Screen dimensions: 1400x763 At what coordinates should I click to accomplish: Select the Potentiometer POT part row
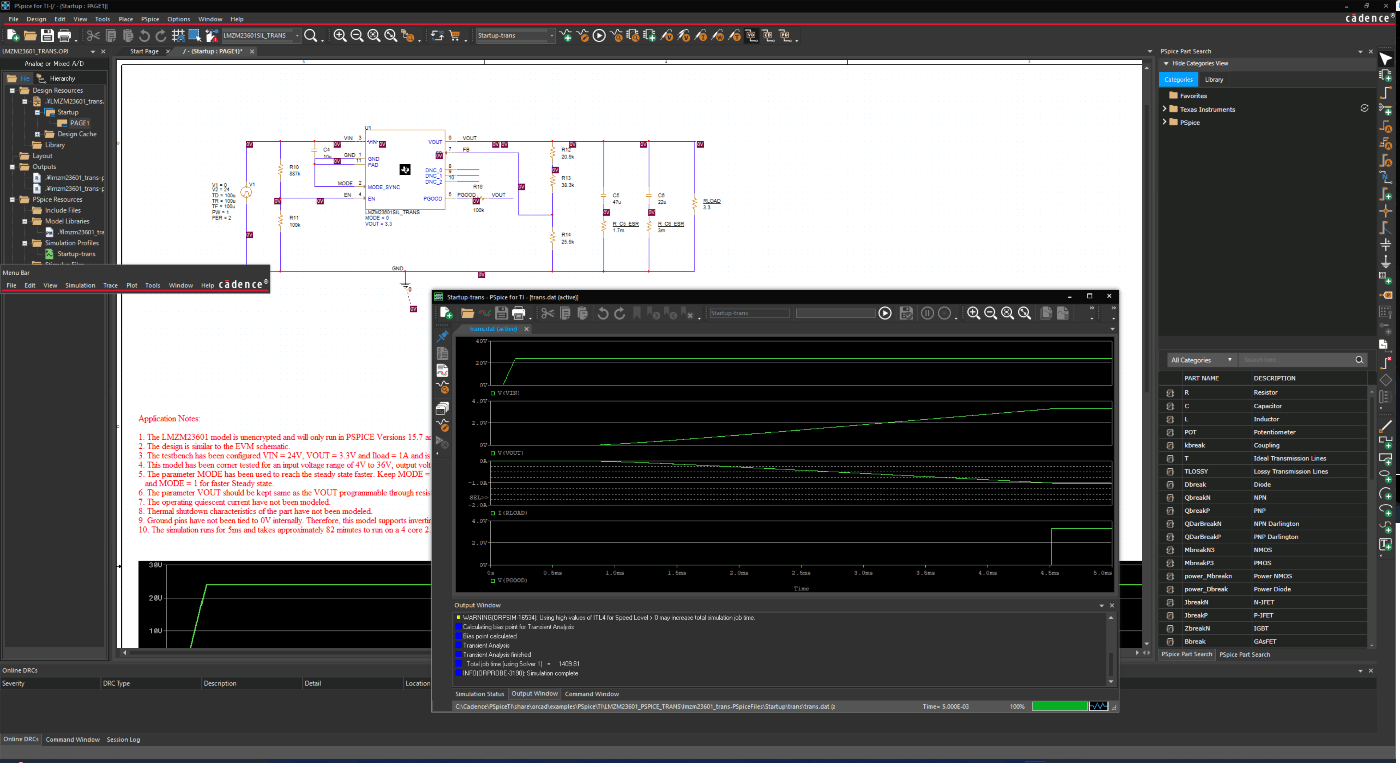pyautogui.click(x=1262, y=432)
